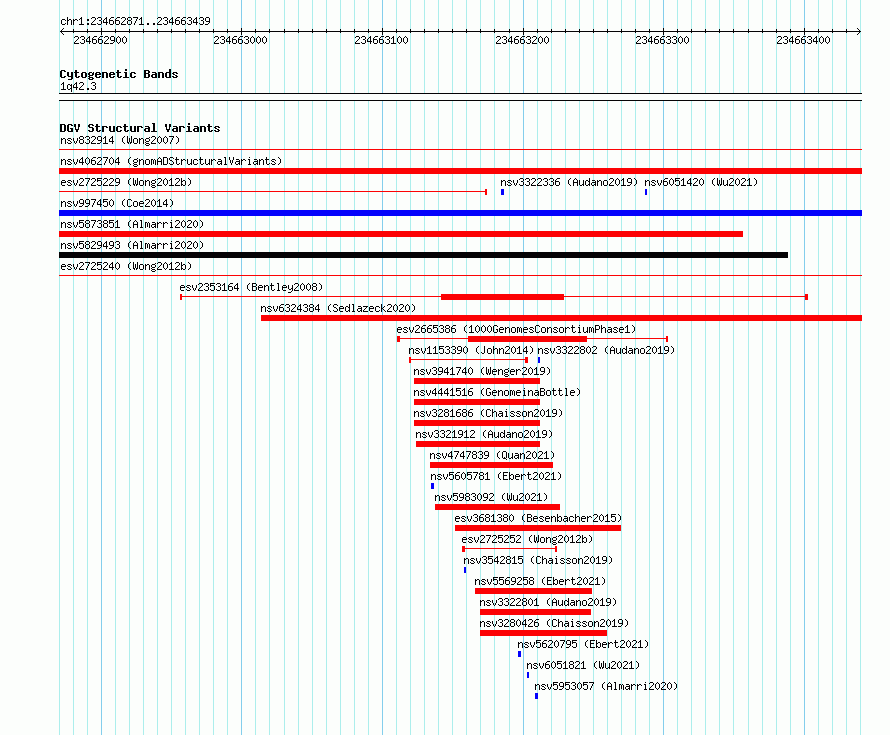Image resolution: width=890 pixels, height=735 pixels.
Task: Click the thick red segment of esv2665386
Action: click(527, 339)
